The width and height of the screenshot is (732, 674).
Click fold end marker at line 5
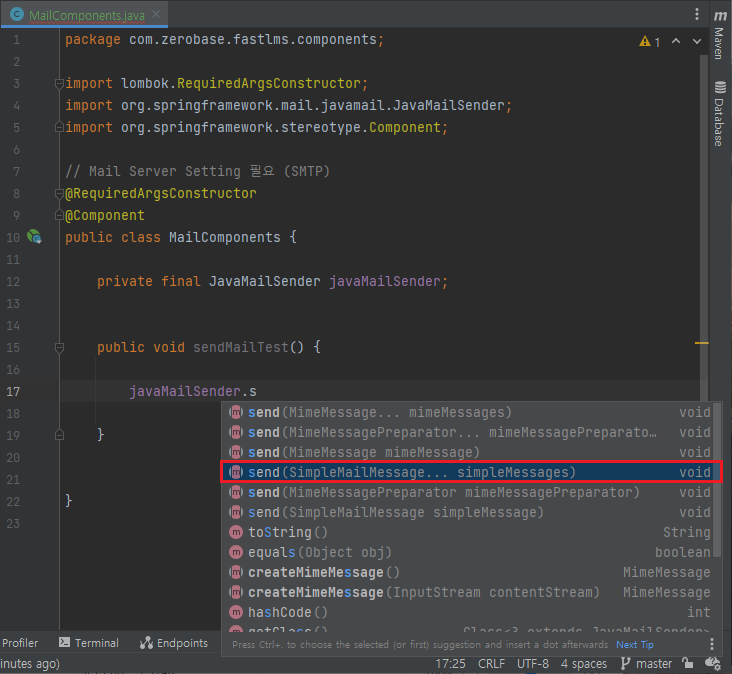pyautogui.click(x=59, y=127)
